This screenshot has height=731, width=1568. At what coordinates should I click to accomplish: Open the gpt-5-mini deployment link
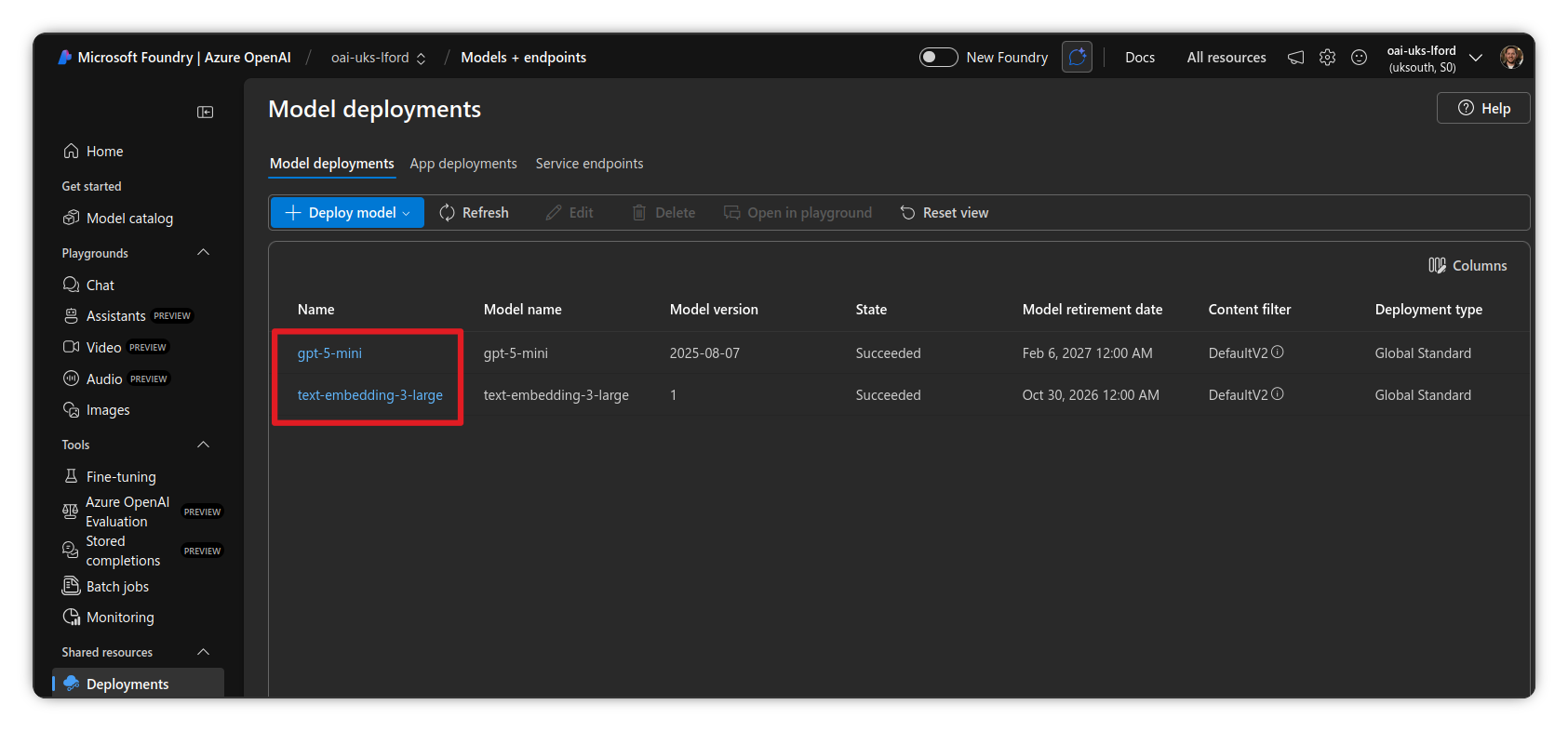329,353
